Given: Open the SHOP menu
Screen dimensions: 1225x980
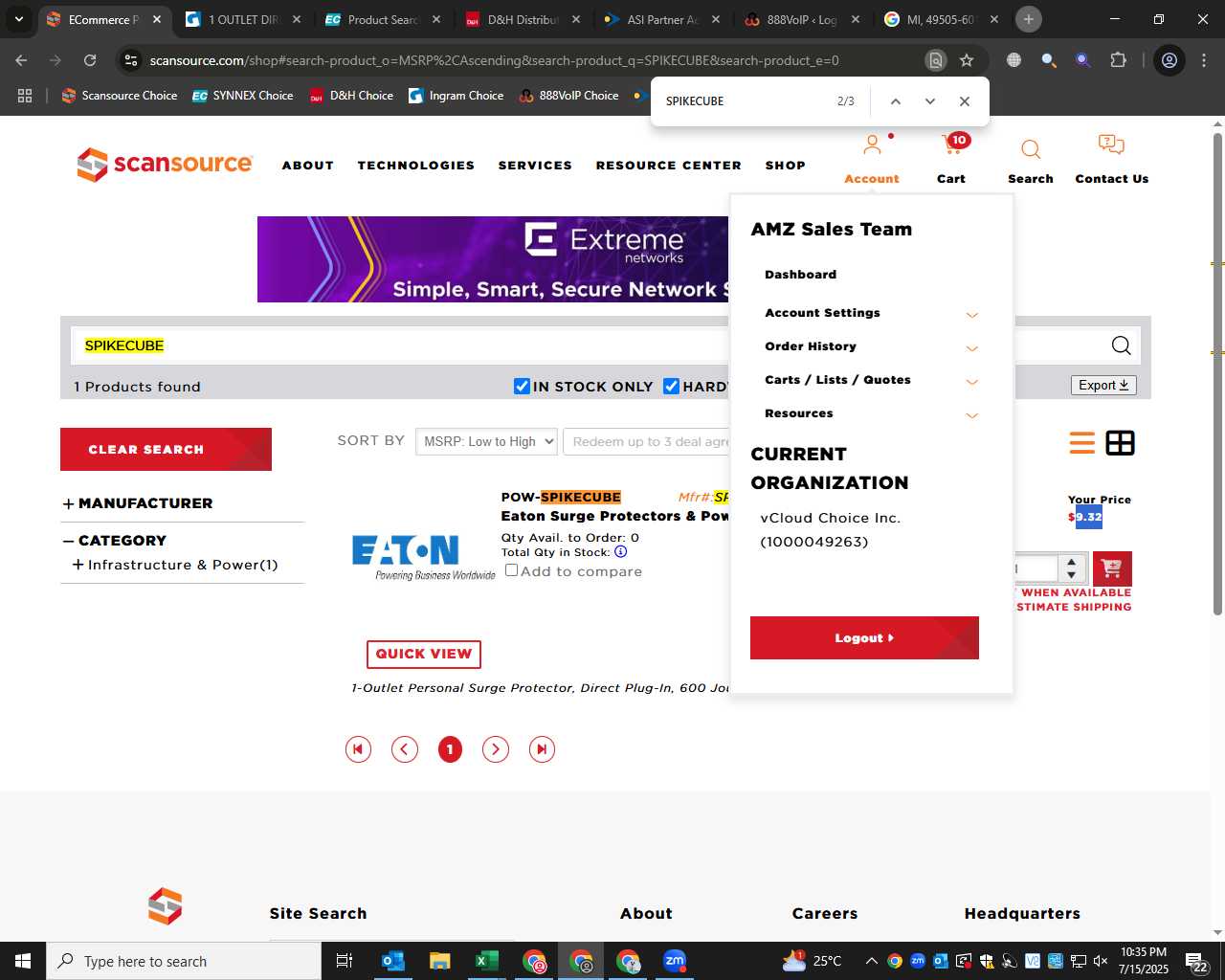Looking at the screenshot, I should 786,166.
